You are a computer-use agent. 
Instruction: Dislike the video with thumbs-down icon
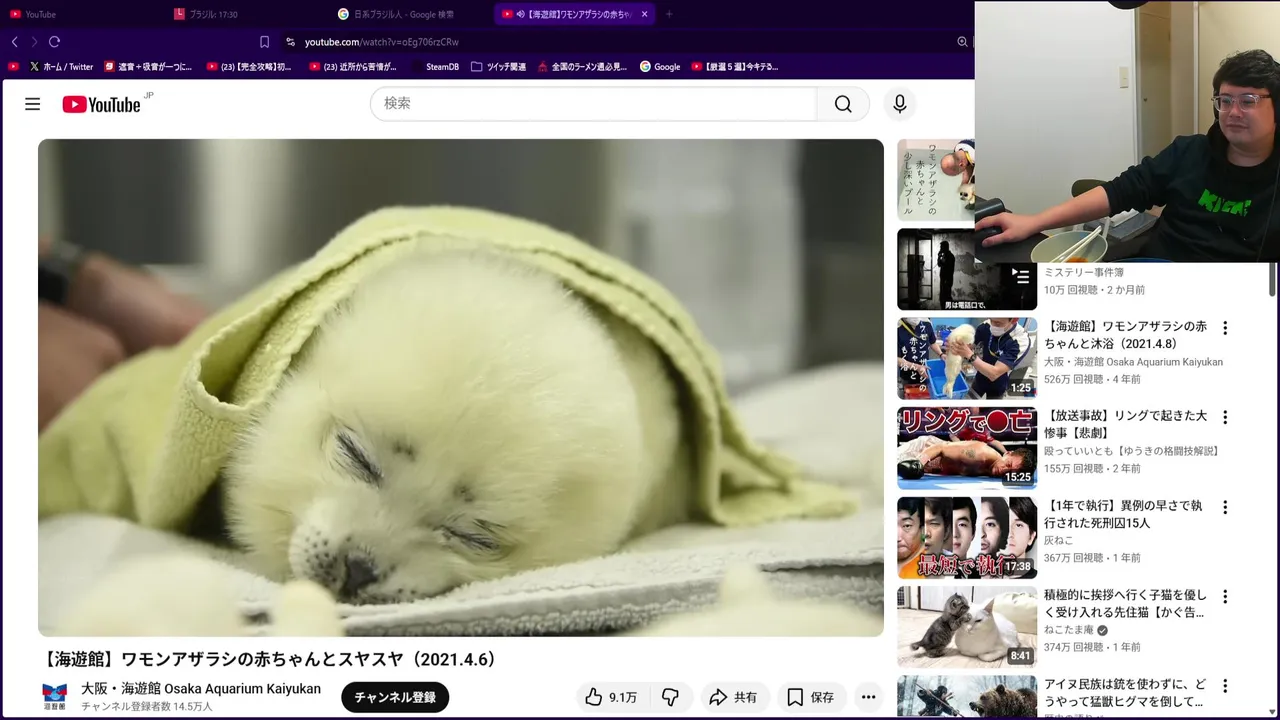[671, 697]
